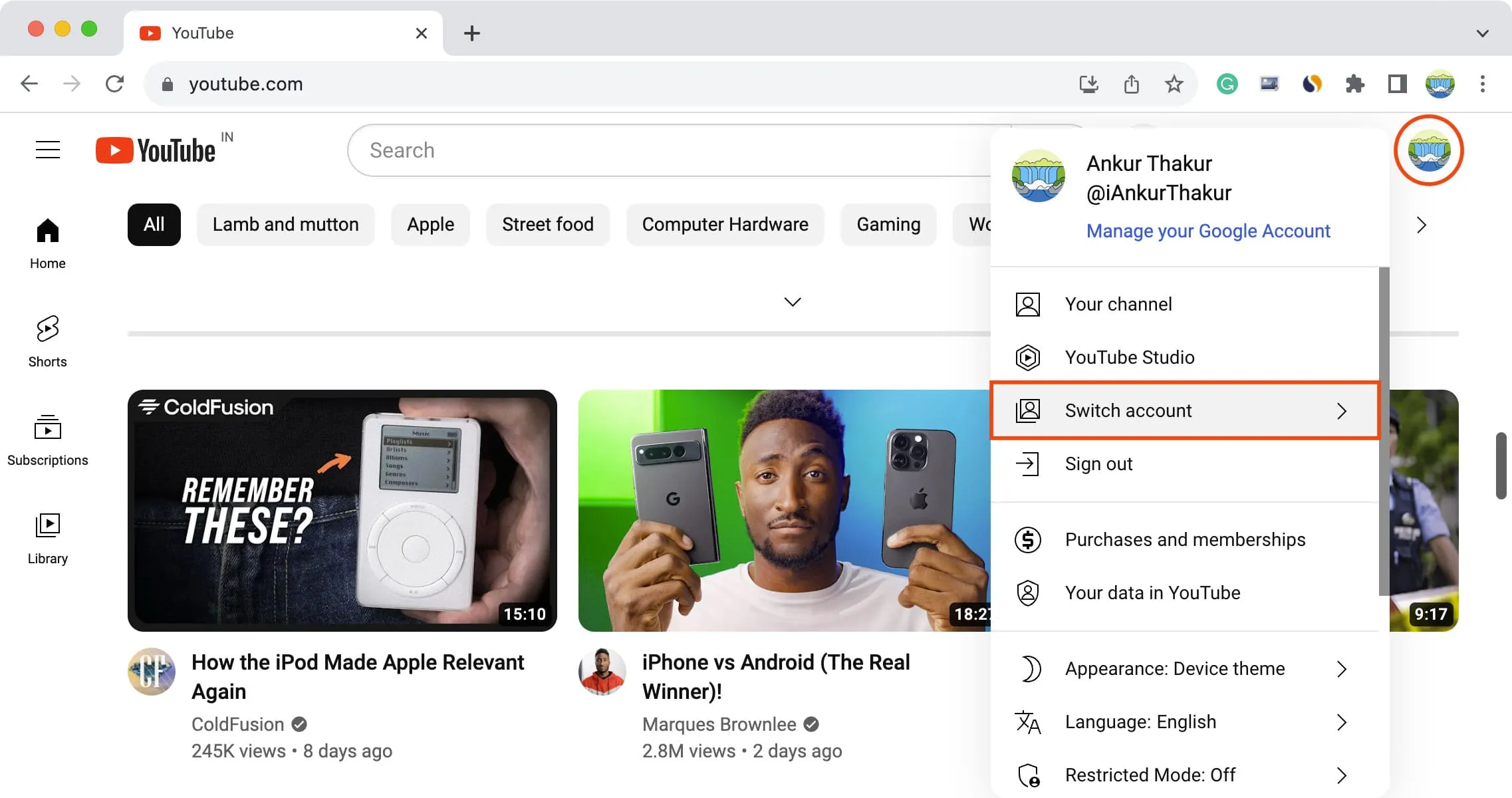Click the YouTube Home icon
1512x798 pixels.
tap(47, 241)
